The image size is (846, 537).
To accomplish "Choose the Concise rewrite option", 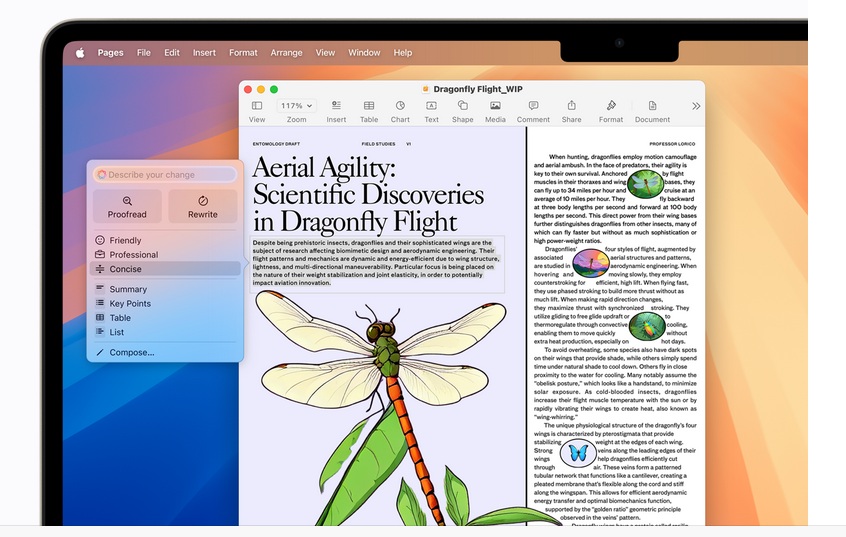I will (165, 269).
